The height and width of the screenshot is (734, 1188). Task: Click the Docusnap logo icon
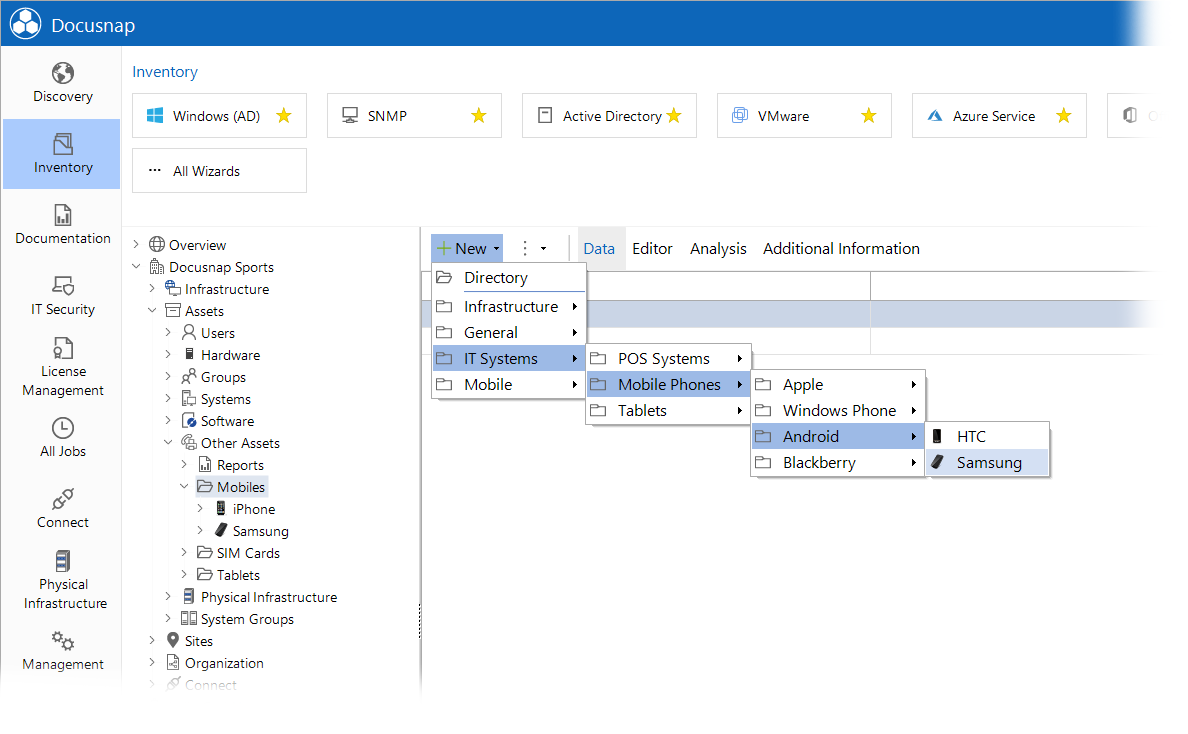pyautogui.click(x=26, y=23)
